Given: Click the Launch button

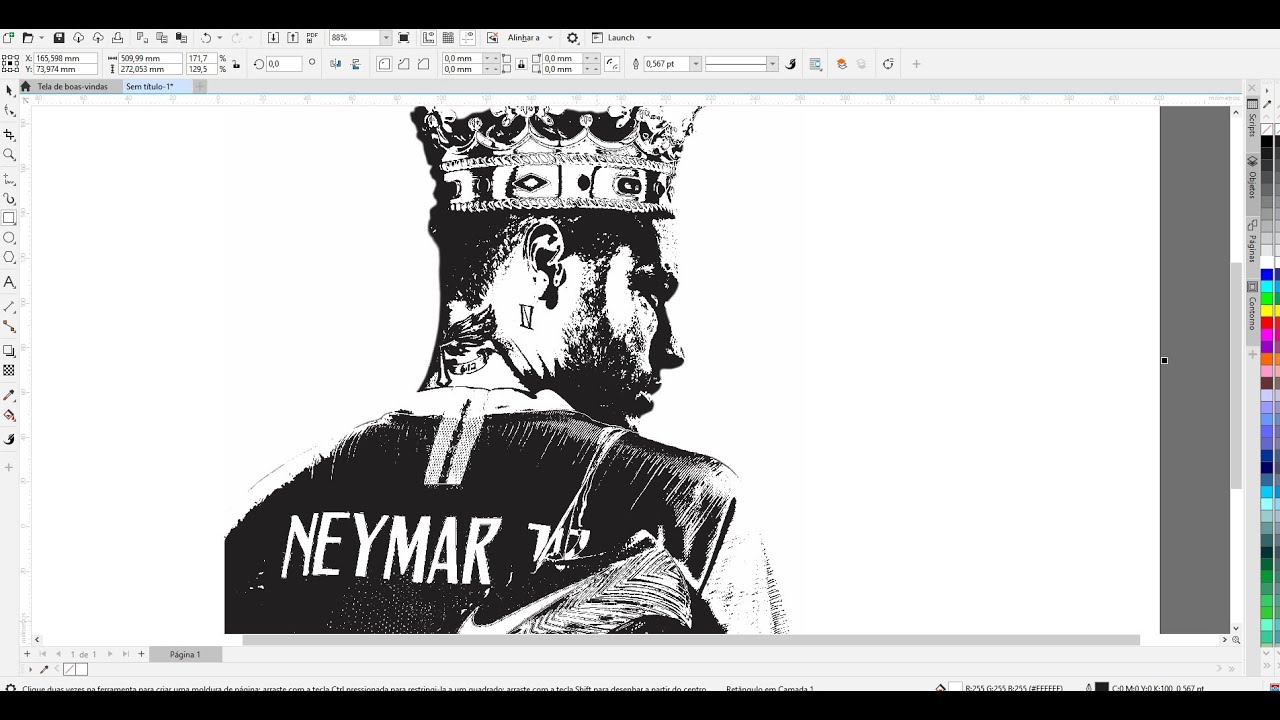Looking at the screenshot, I should point(613,38).
